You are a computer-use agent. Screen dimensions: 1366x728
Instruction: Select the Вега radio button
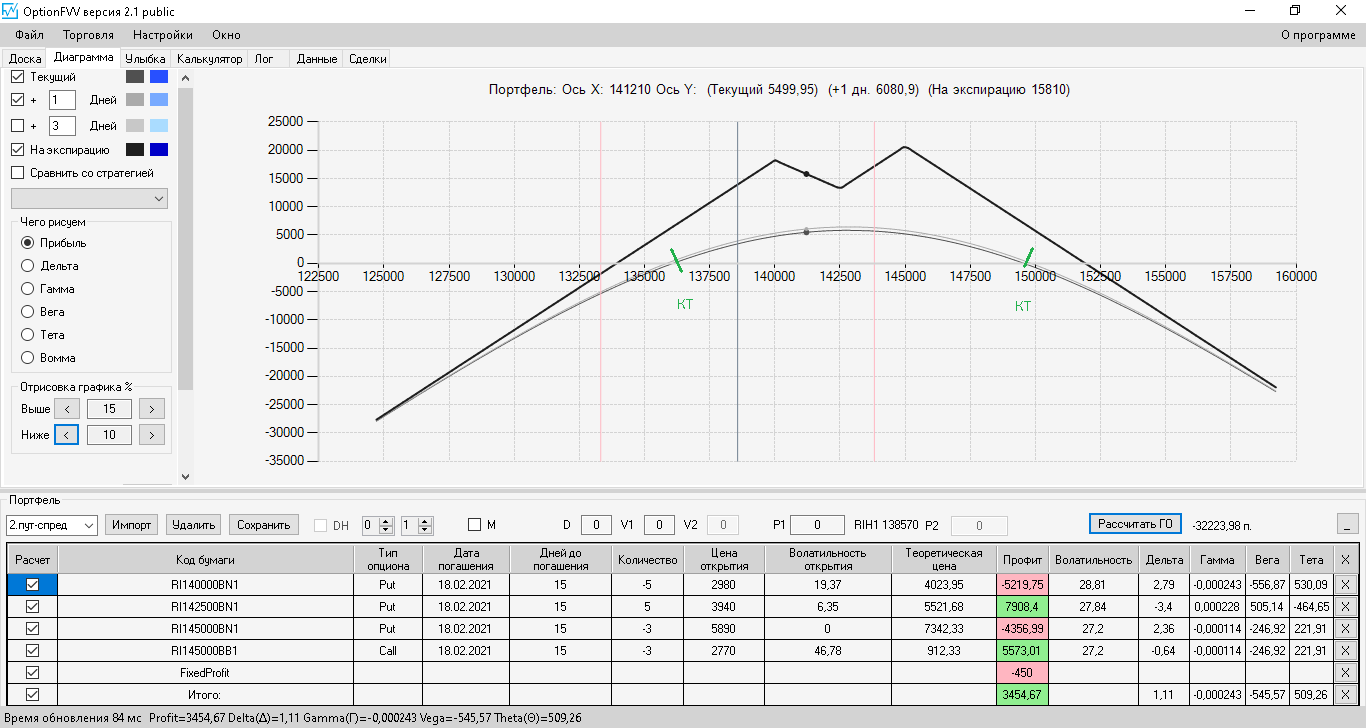click(28, 312)
